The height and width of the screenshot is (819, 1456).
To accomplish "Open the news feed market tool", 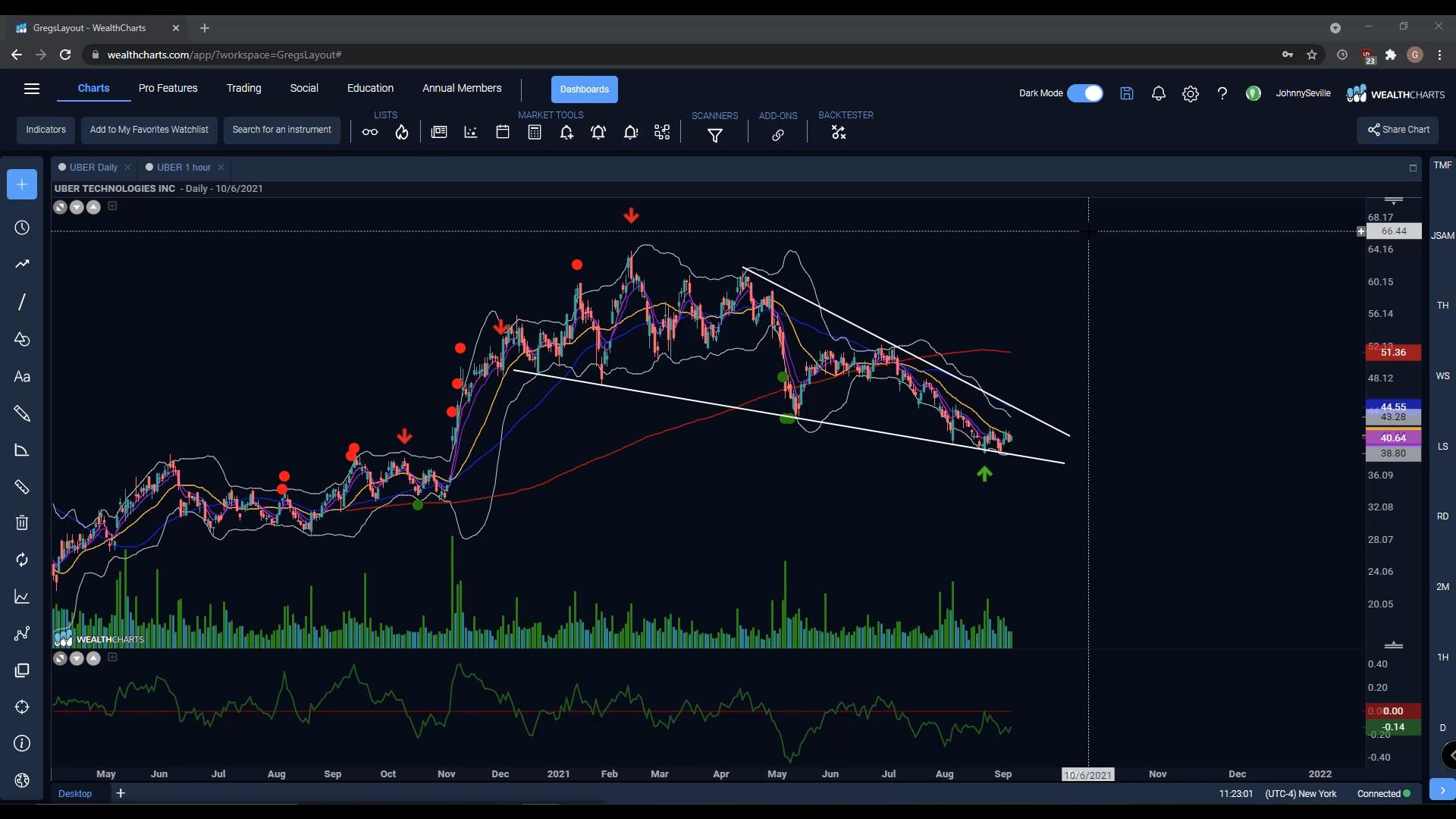I will [x=439, y=132].
